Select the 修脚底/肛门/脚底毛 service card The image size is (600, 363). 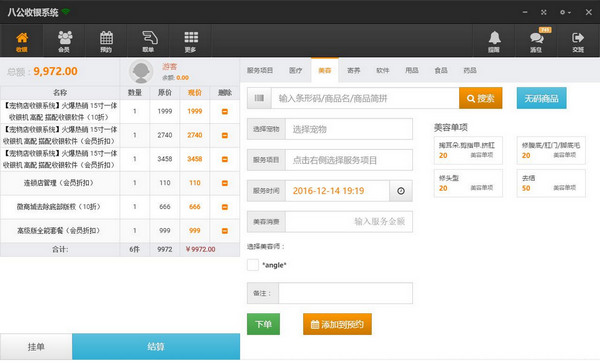point(551,150)
